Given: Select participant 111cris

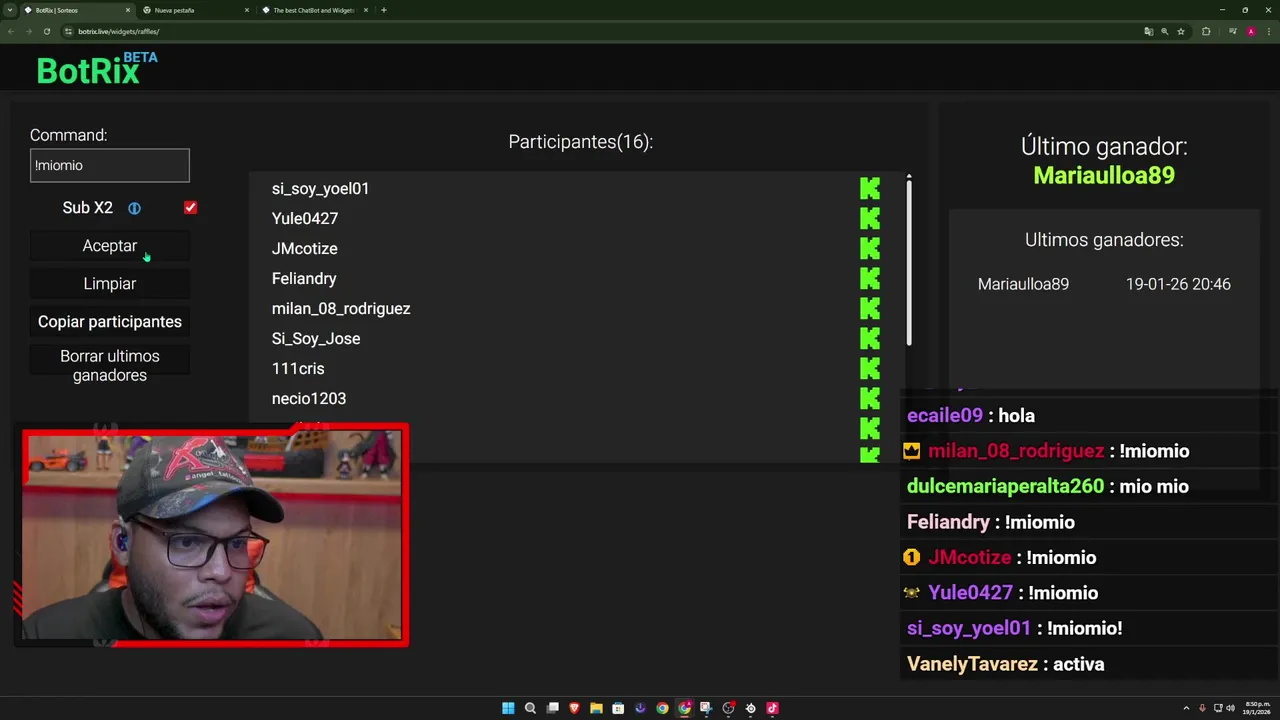Looking at the screenshot, I should (x=298, y=368).
